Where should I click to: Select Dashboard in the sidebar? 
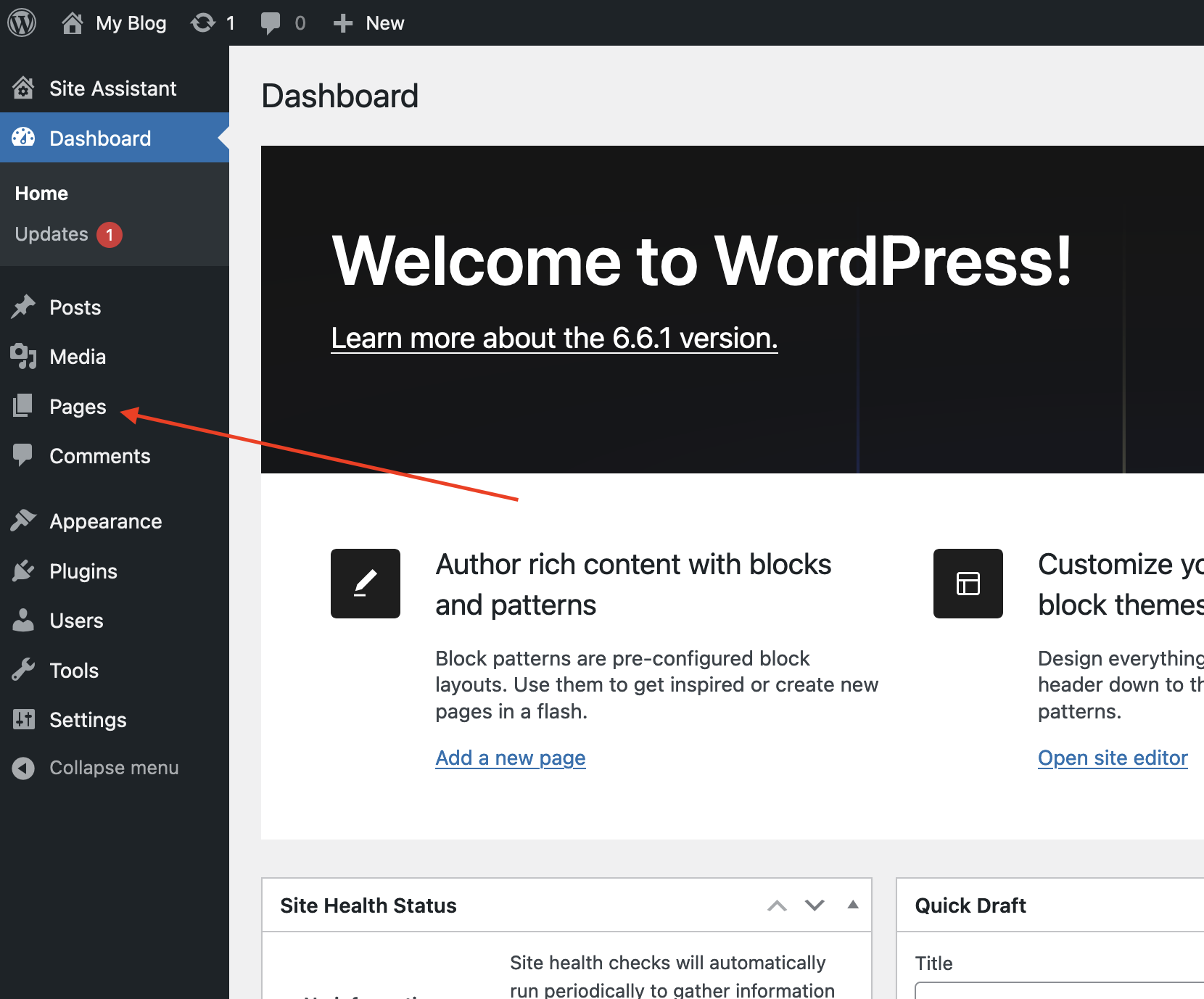pyautogui.click(x=115, y=138)
